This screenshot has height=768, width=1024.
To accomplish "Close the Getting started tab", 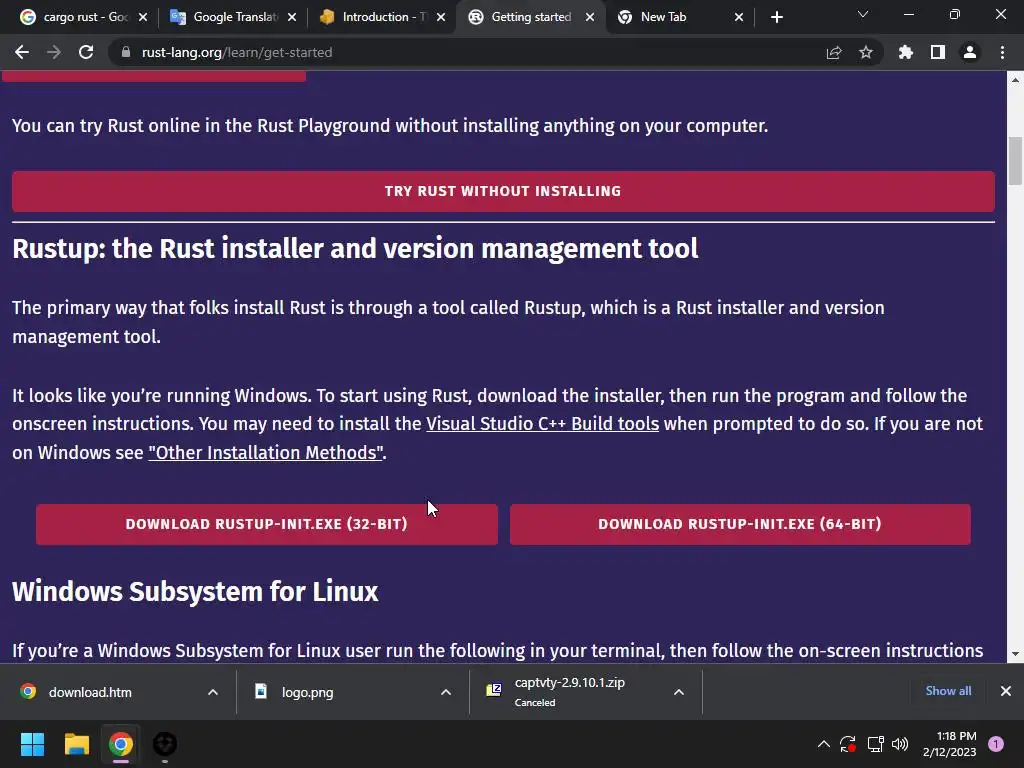I will (590, 18).
